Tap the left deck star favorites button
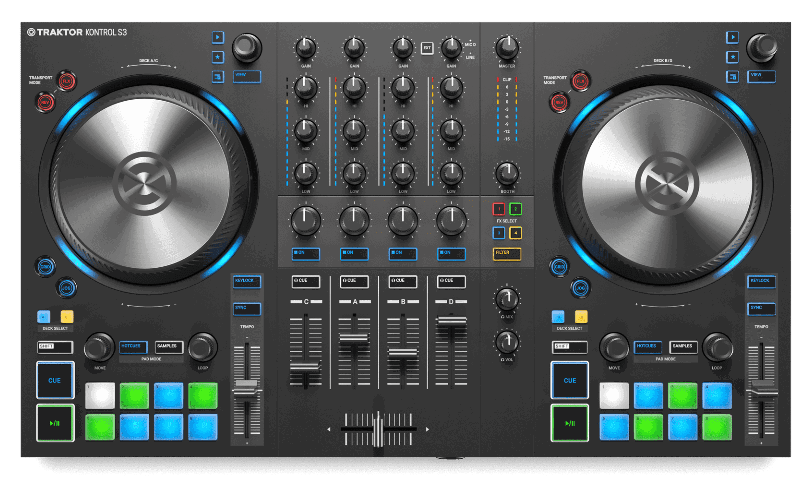 pos(218,57)
